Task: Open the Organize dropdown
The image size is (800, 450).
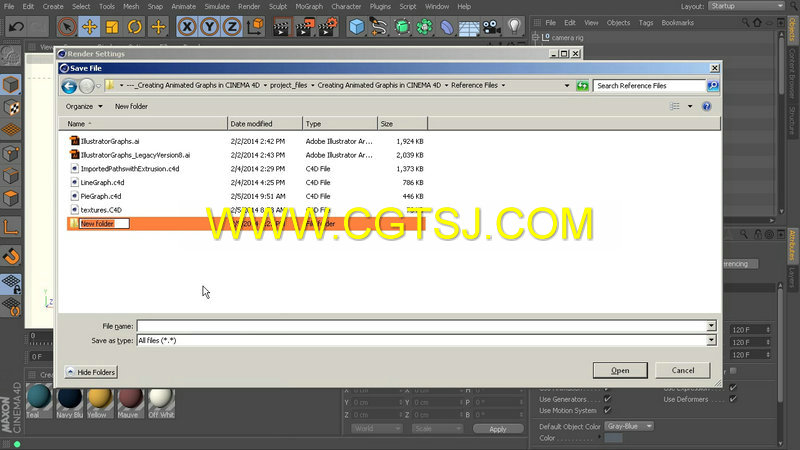Action: 84,106
